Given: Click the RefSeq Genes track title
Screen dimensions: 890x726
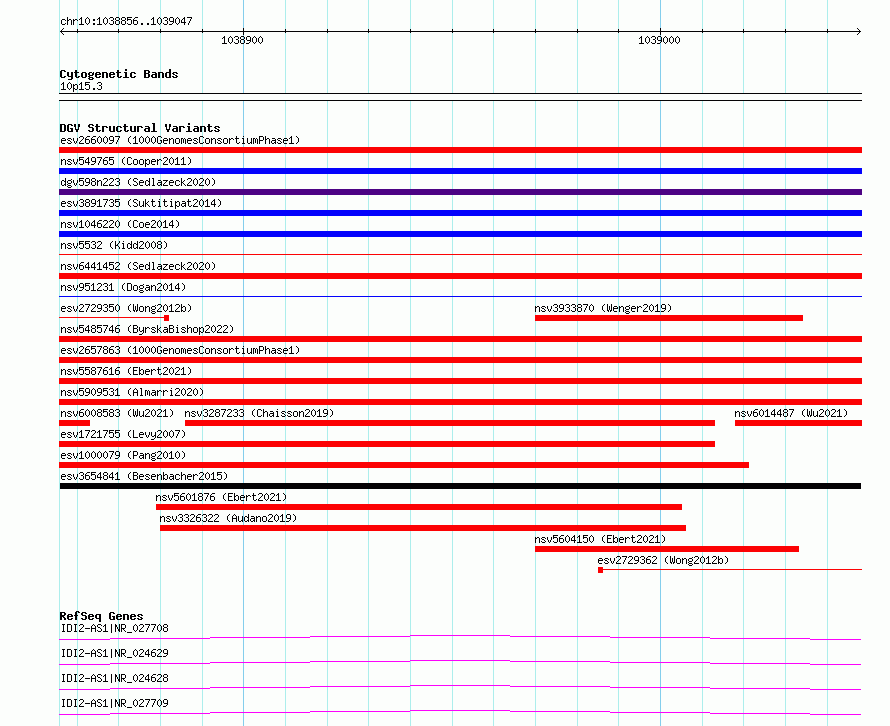Looking at the screenshot, I should [101, 616].
